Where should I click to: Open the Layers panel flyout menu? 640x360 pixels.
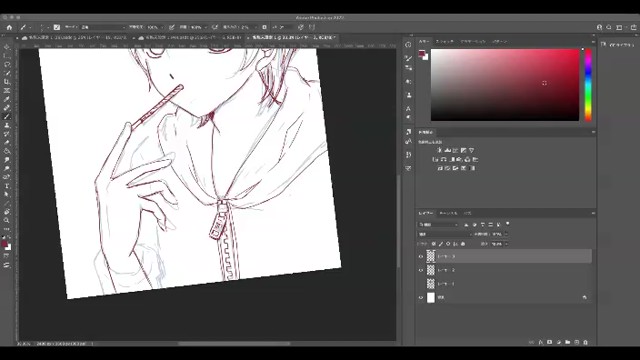(593, 213)
